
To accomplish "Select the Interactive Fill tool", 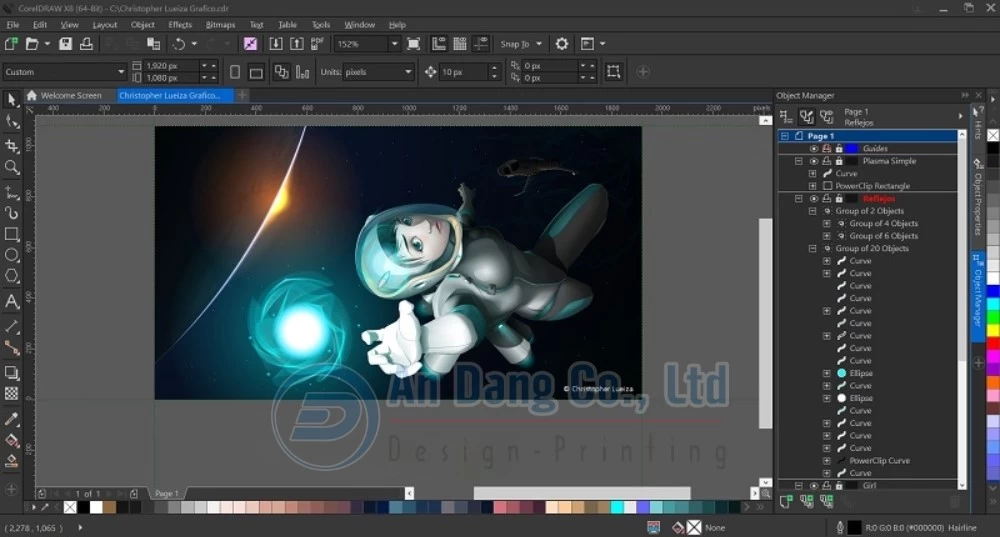I will tap(11, 439).
